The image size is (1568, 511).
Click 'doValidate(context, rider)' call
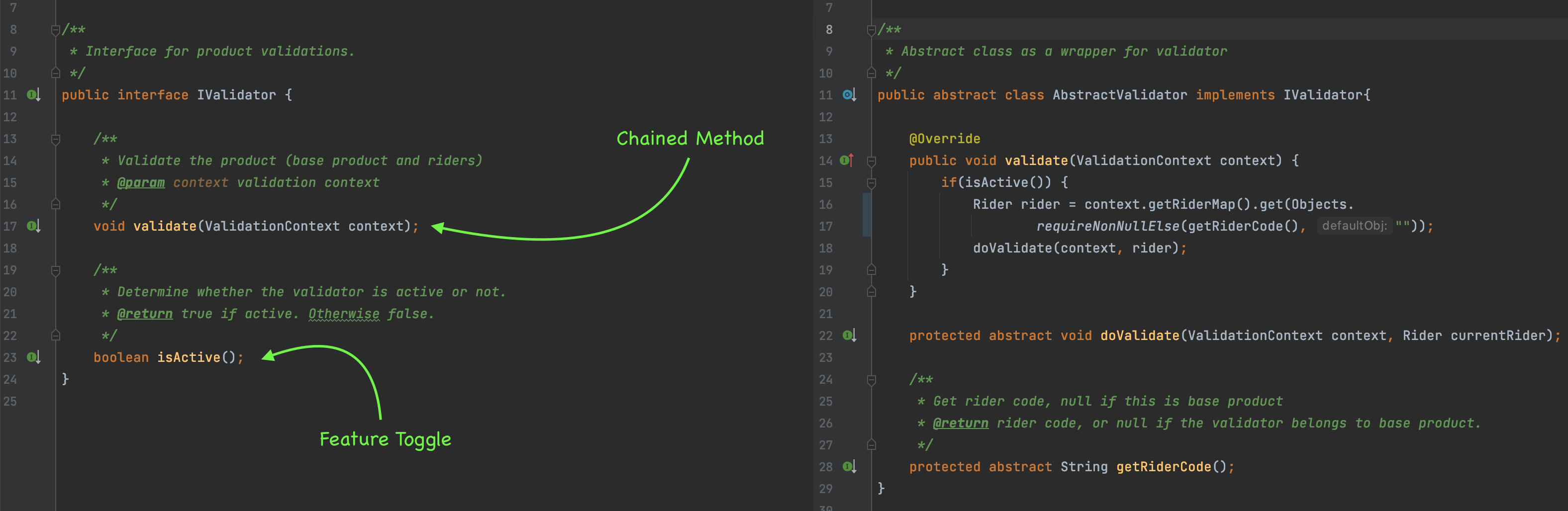[x=1076, y=248]
